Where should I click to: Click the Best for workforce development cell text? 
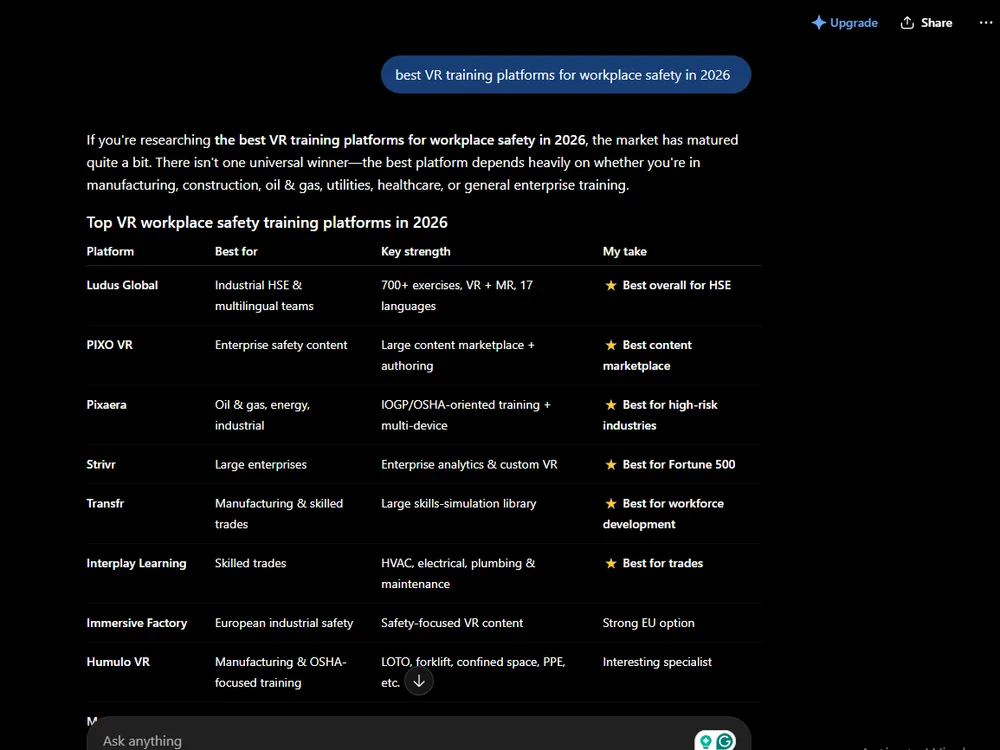coord(663,513)
